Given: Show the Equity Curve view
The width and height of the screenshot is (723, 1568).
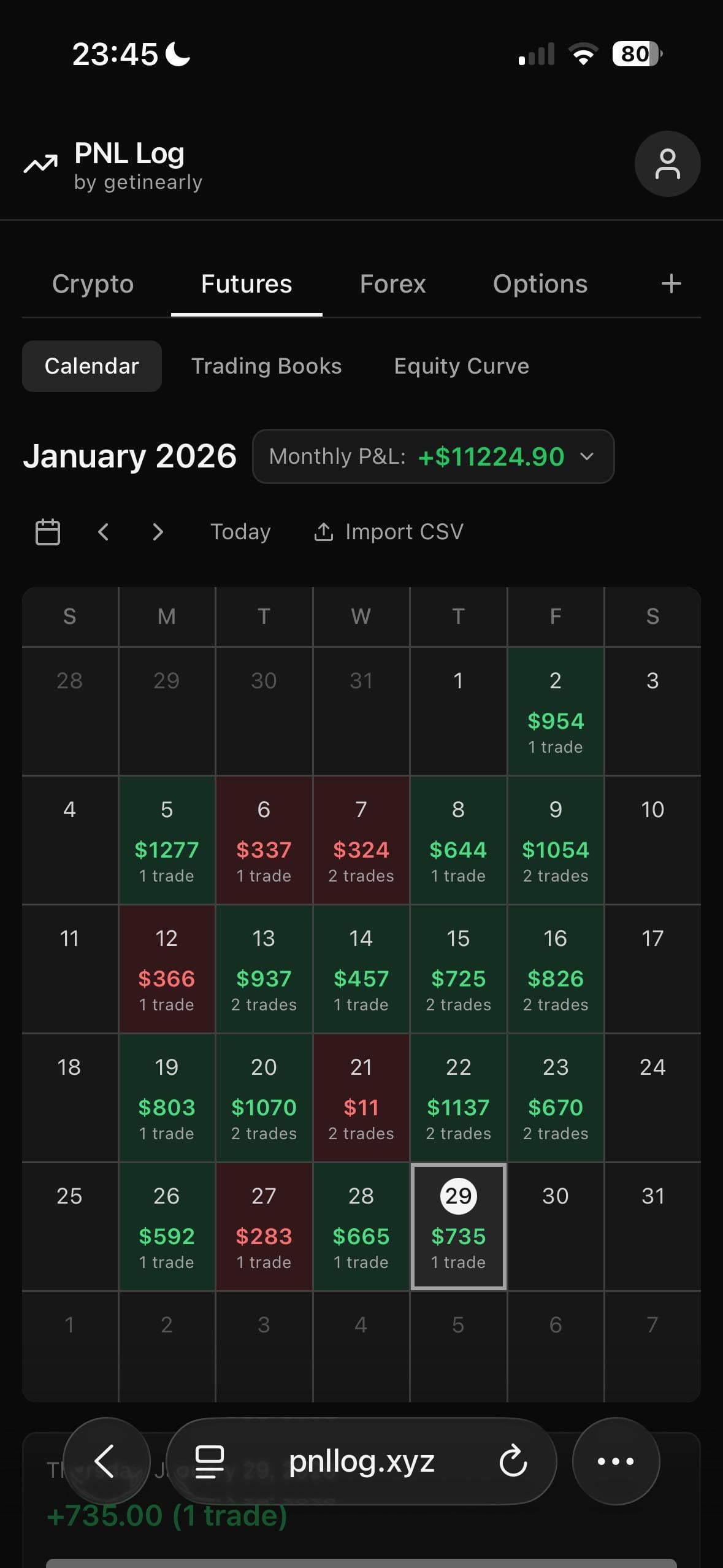Looking at the screenshot, I should (x=461, y=366).
